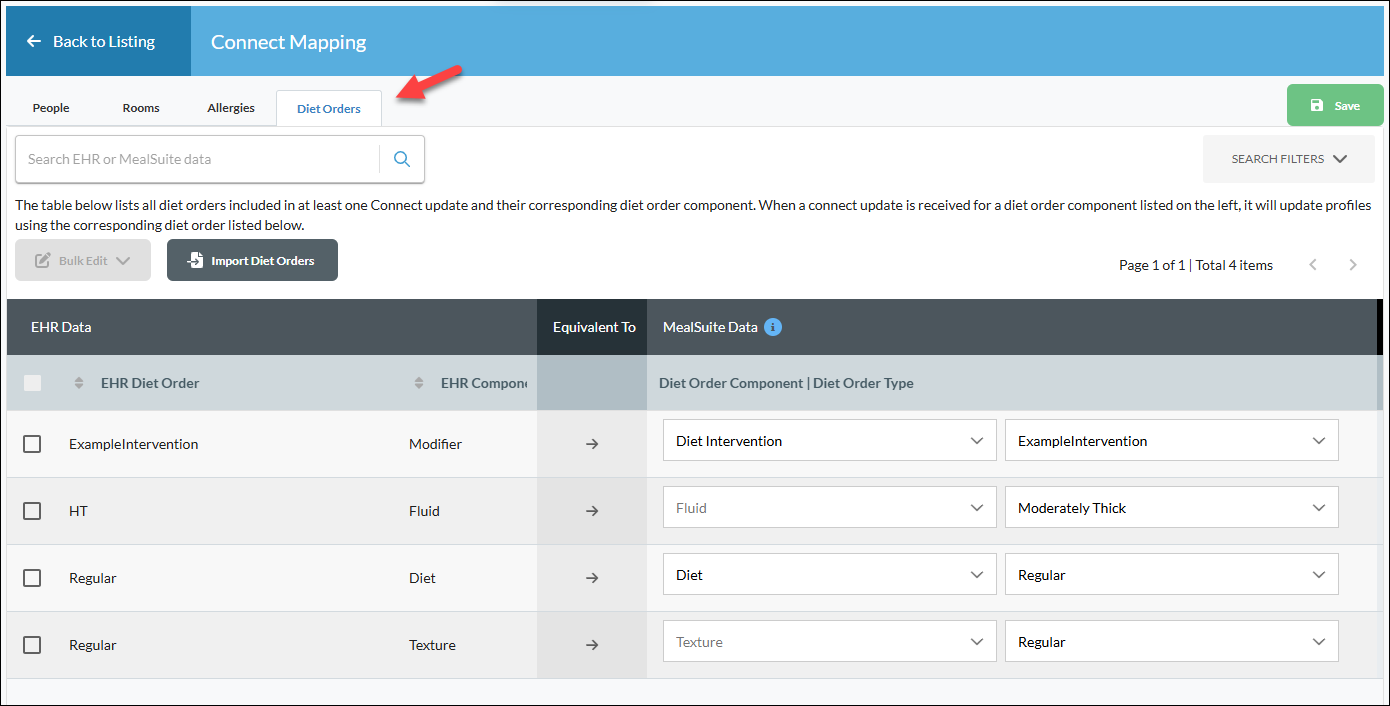Click the arrow in ExampleIntervention row

click(x=592, y=443)
